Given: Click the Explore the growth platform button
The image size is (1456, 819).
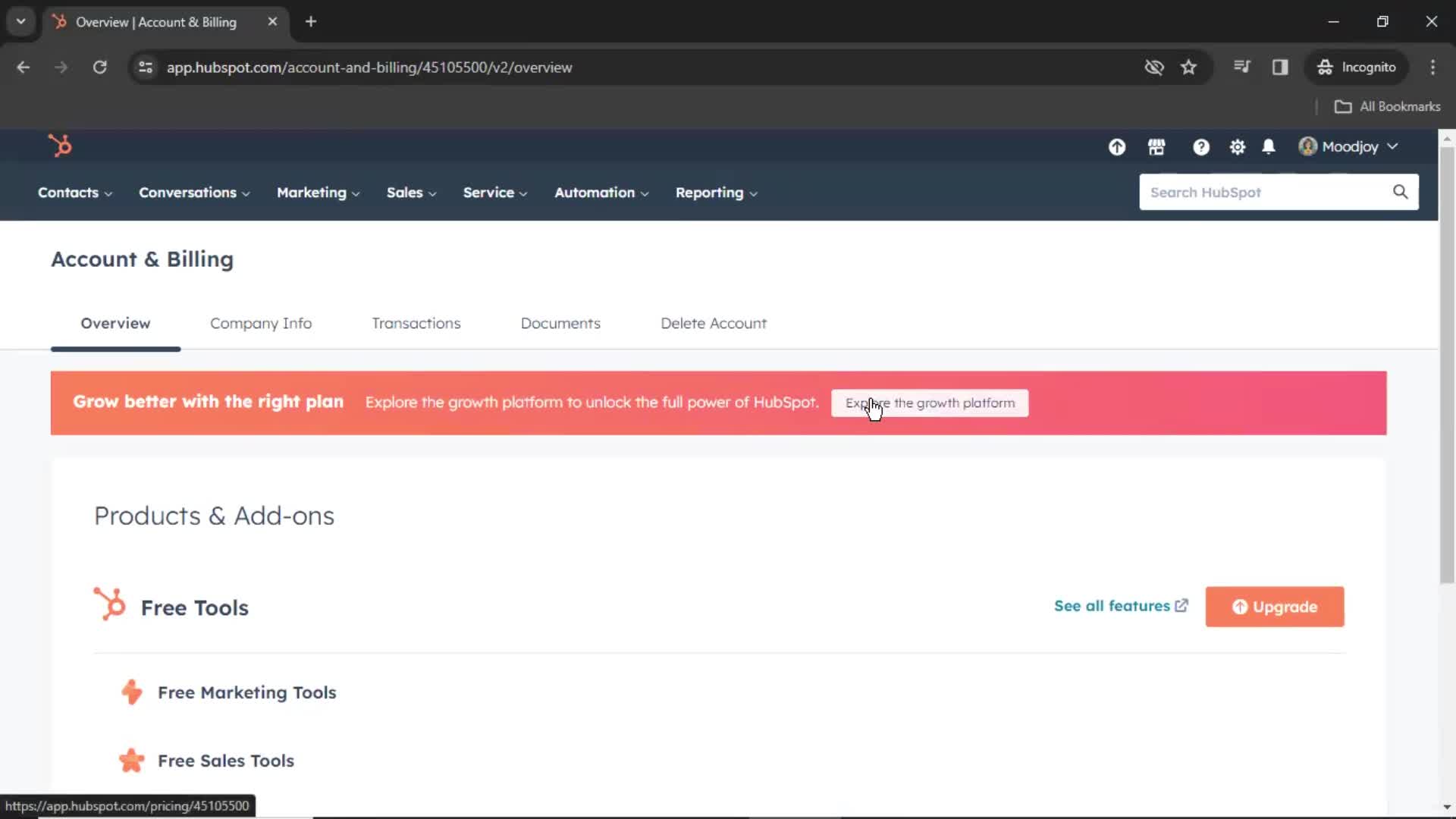Looking at the screenshot, I should [929, 402].
